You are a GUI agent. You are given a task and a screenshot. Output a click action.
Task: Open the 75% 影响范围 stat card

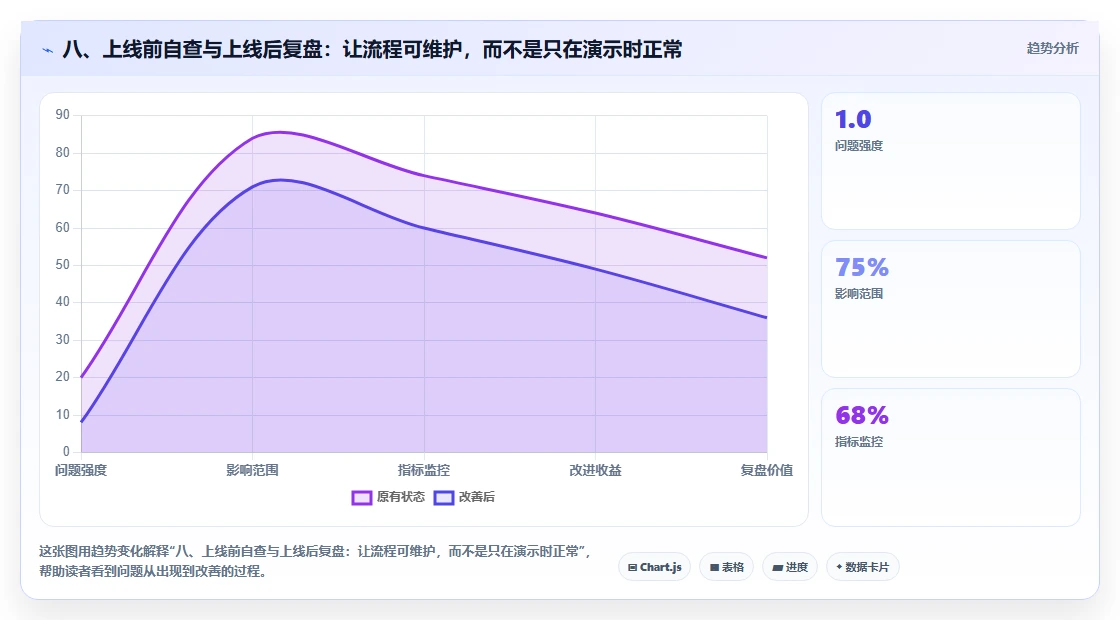[x=951, y=309]
